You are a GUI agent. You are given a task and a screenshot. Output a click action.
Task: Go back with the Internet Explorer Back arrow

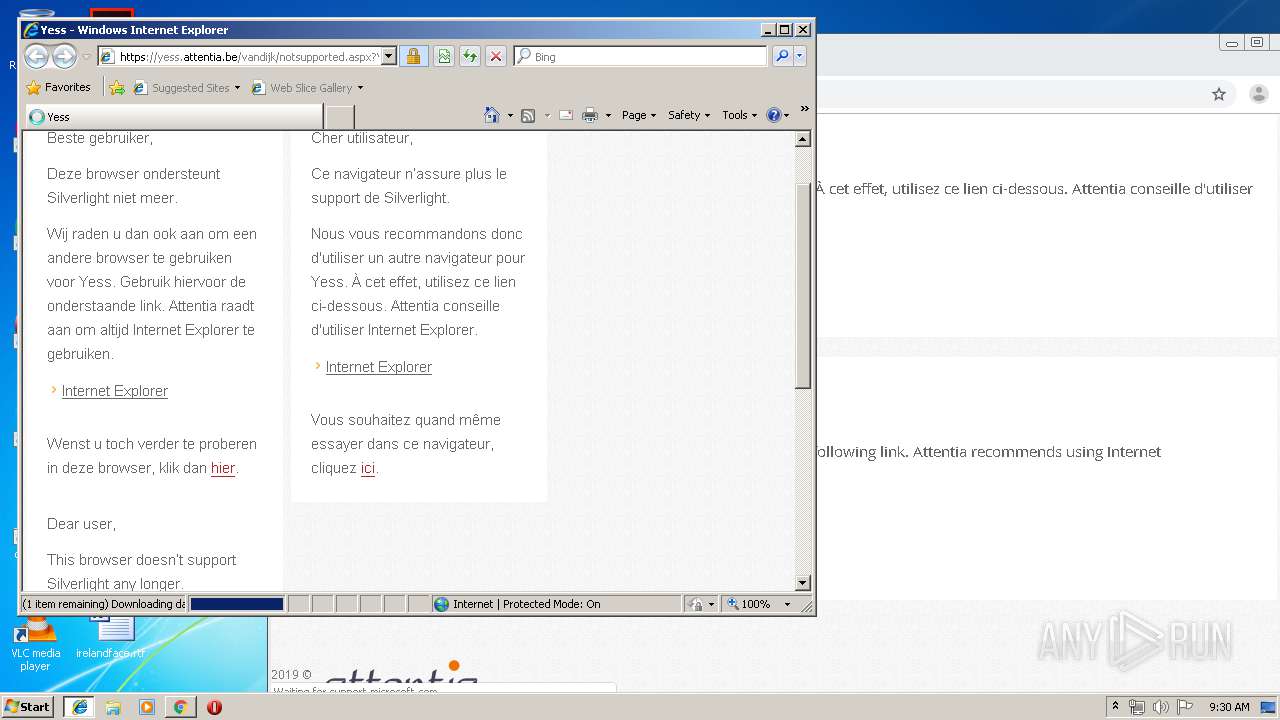point(36,56)
